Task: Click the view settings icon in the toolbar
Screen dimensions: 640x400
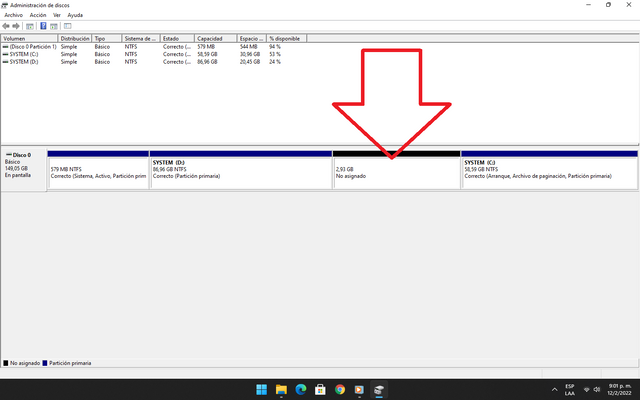Action: tap(68, 26)
